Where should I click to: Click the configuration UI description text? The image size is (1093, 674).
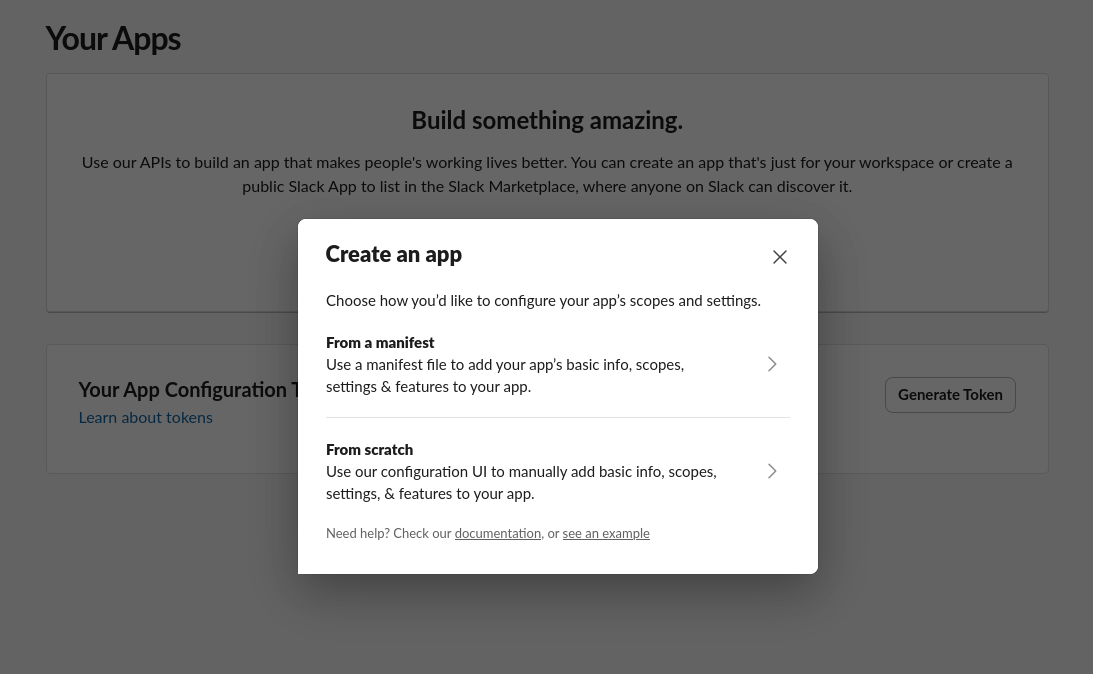coord(521,482)
